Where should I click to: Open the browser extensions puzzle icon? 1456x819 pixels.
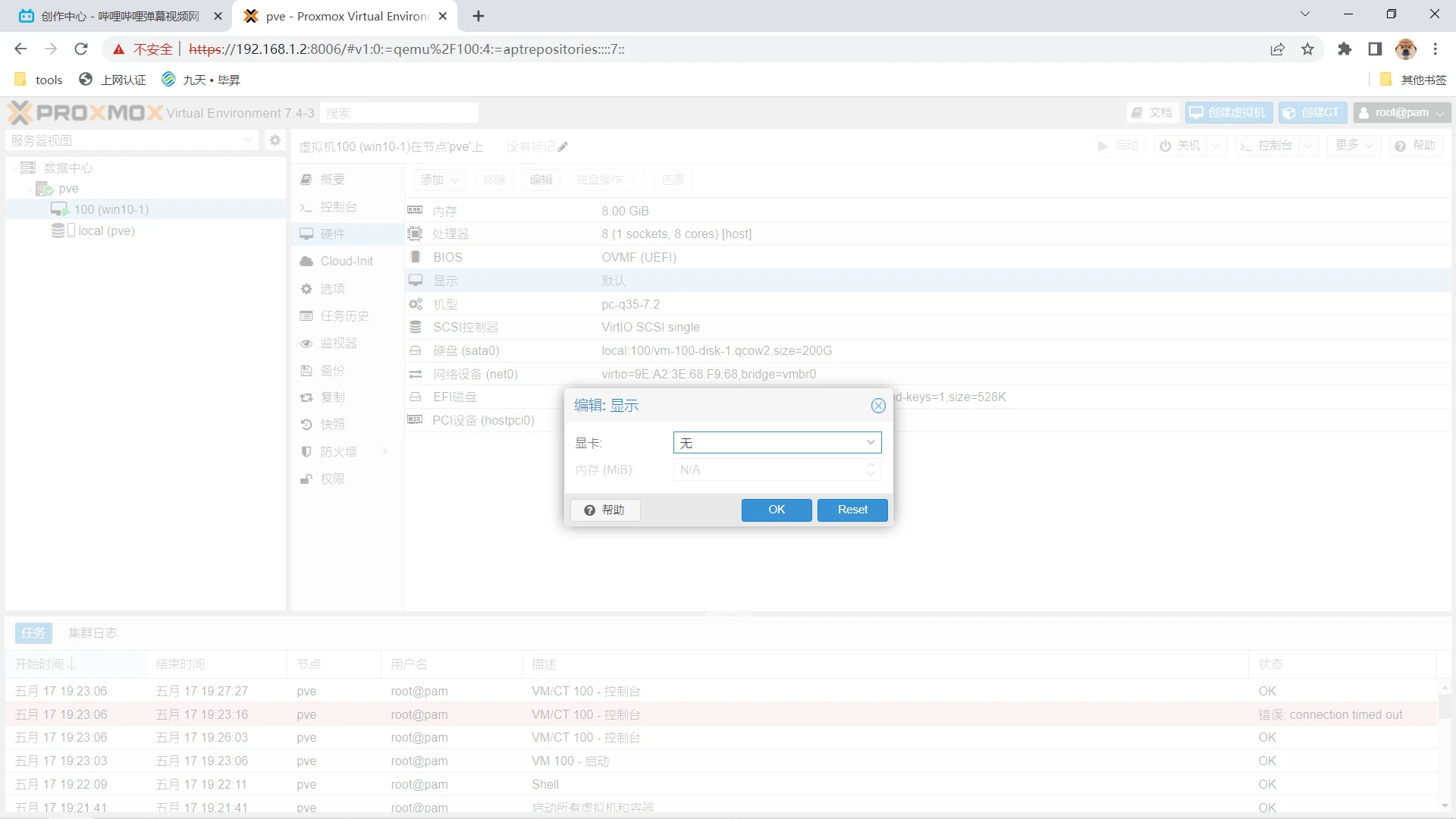click(x=1345, y=49)
